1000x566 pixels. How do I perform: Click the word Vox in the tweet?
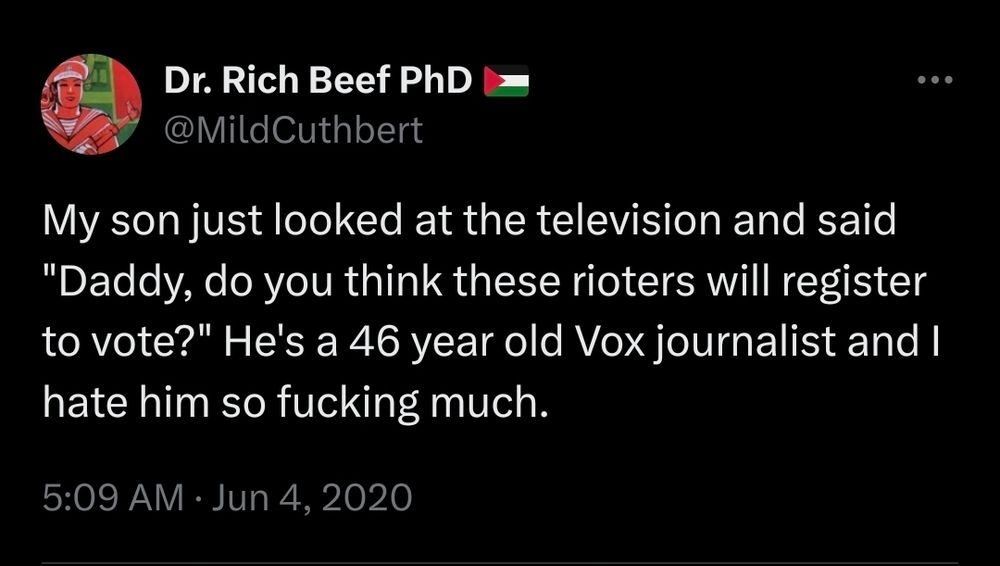click(607, 342)
